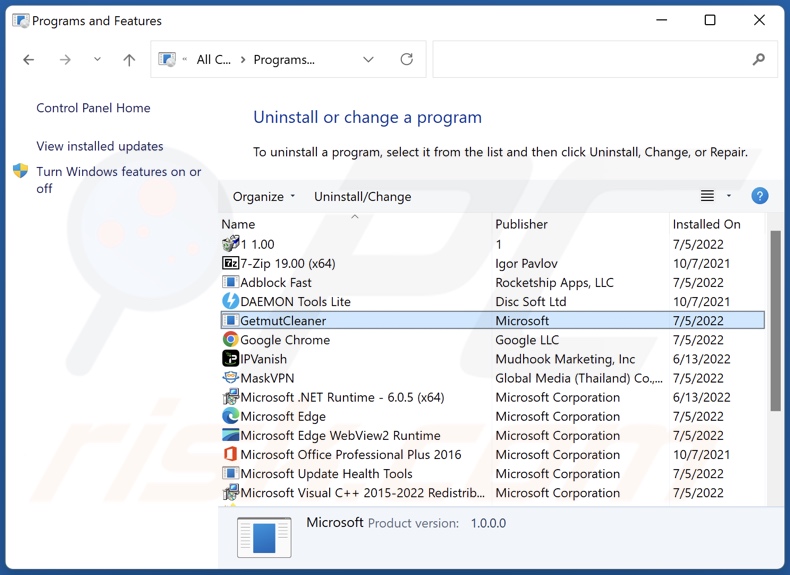790x575 pixels.
Task: Open the view options dropdown arrow
Action: [729, 196]
